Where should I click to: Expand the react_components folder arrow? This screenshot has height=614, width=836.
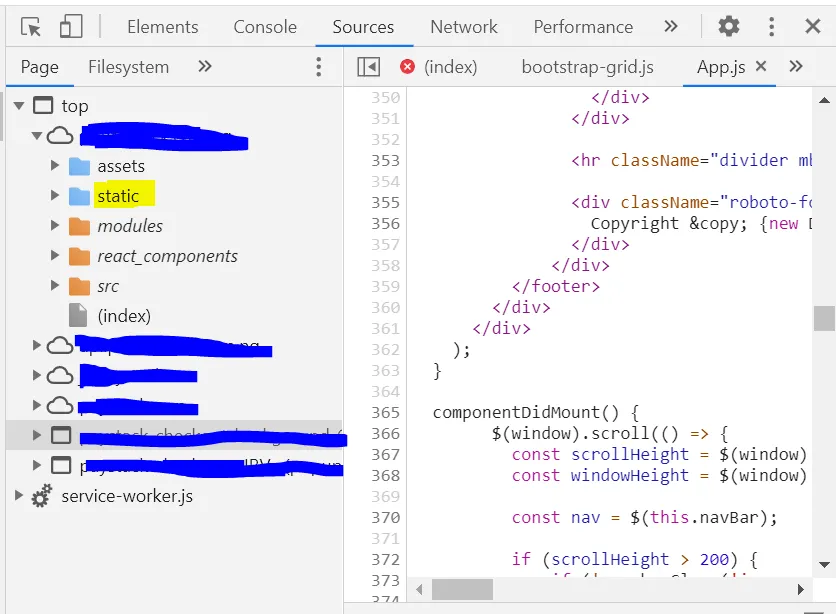coord(54,255)
